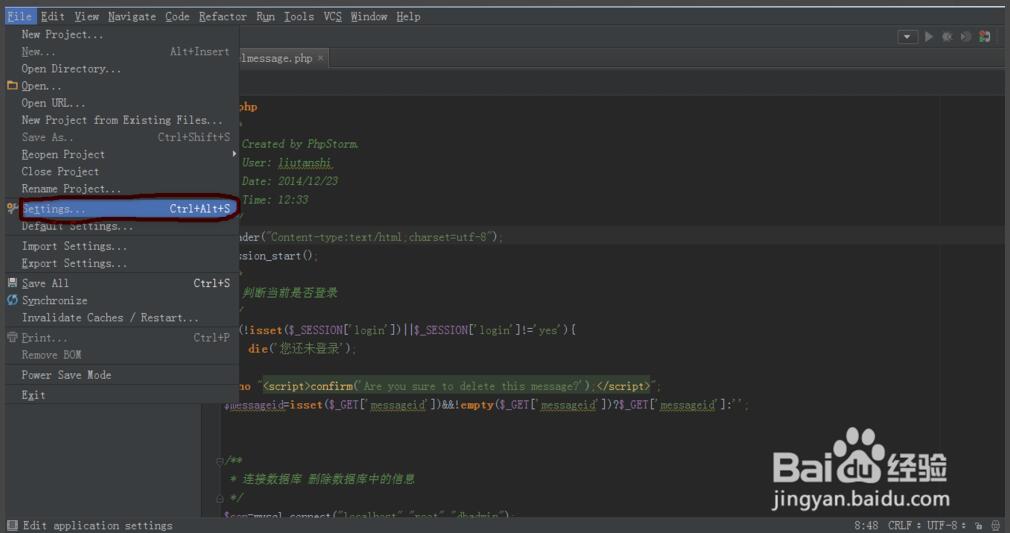This screenshot has width=1010, height=533.
Task: Open Default Settings... menu entry
Action: click(122, 226)
